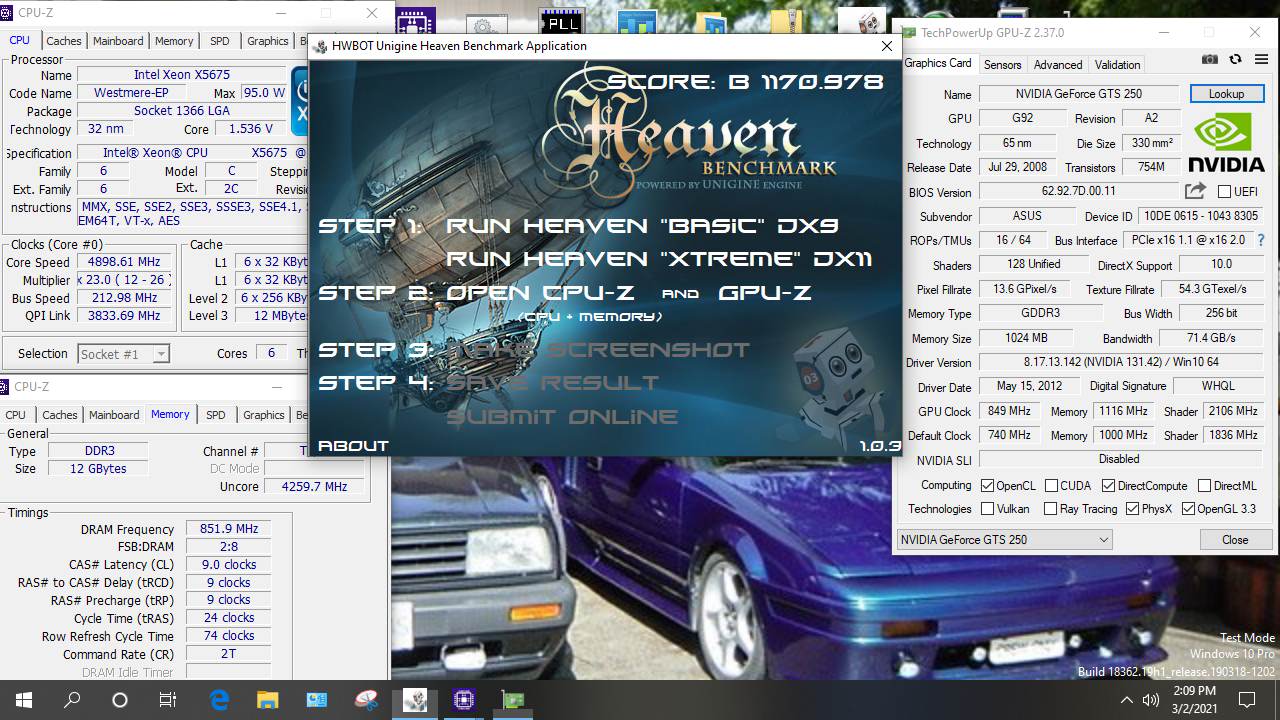This screenshot has width=1280, height=720.
Task: Show hidden system tray icons
Action: click(1127, 700)
